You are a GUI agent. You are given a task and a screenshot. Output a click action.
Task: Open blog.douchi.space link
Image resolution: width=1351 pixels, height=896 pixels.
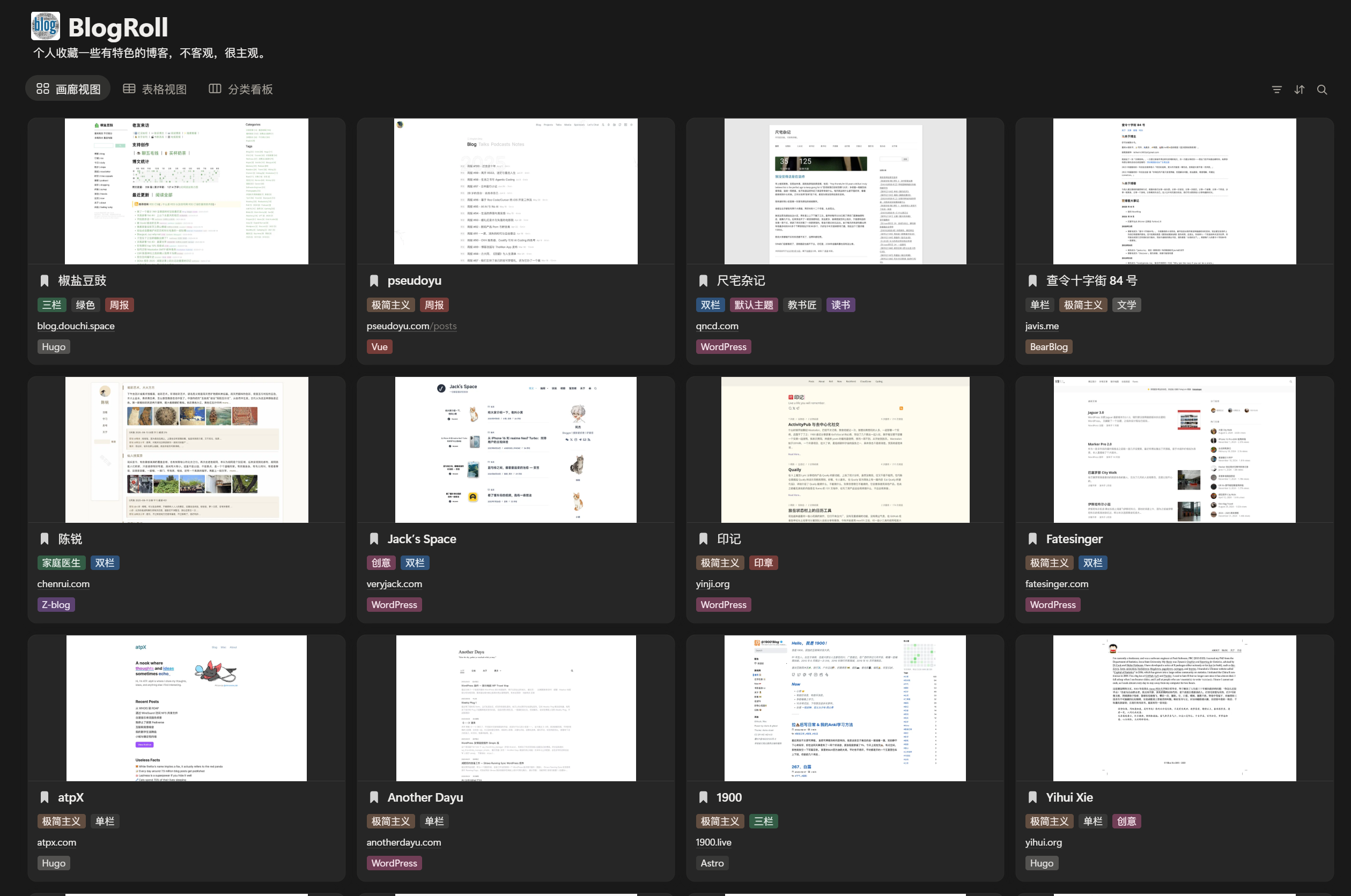(x=76, y=325)
